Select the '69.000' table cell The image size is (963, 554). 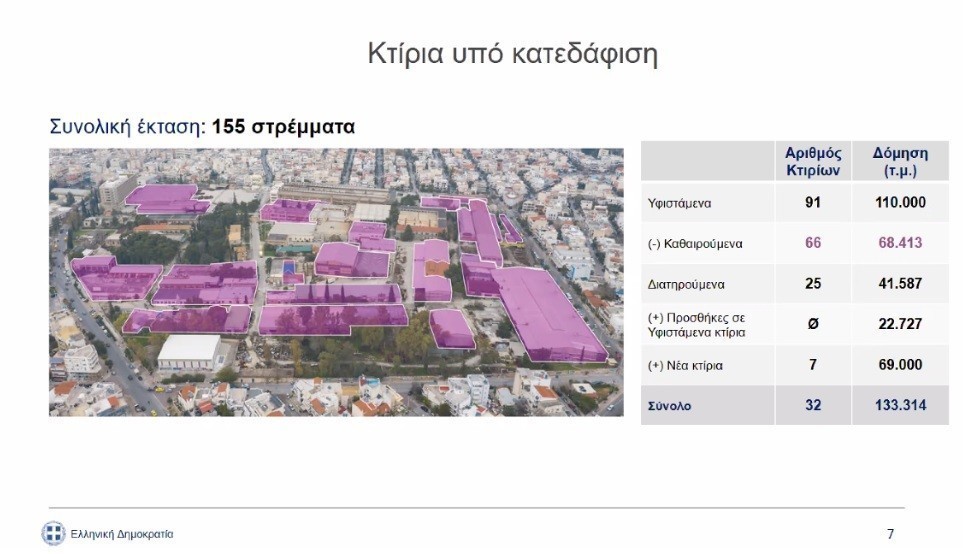click(x=899, y=365)
